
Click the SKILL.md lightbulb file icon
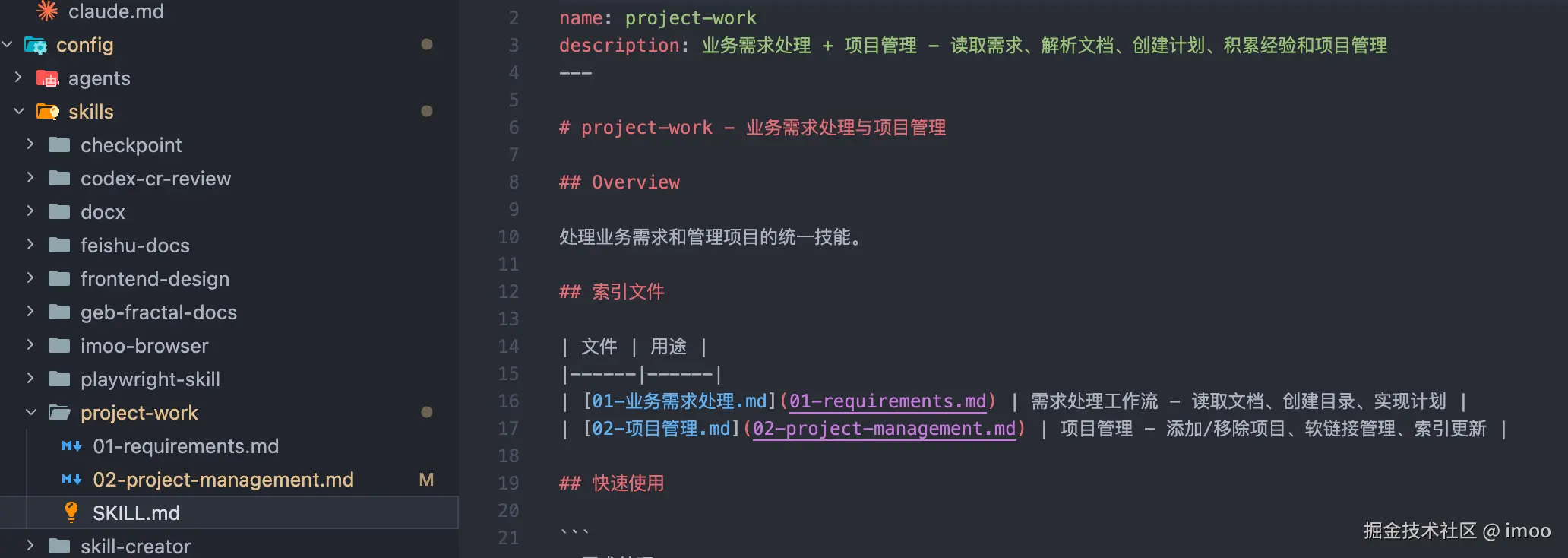(71, 512)
